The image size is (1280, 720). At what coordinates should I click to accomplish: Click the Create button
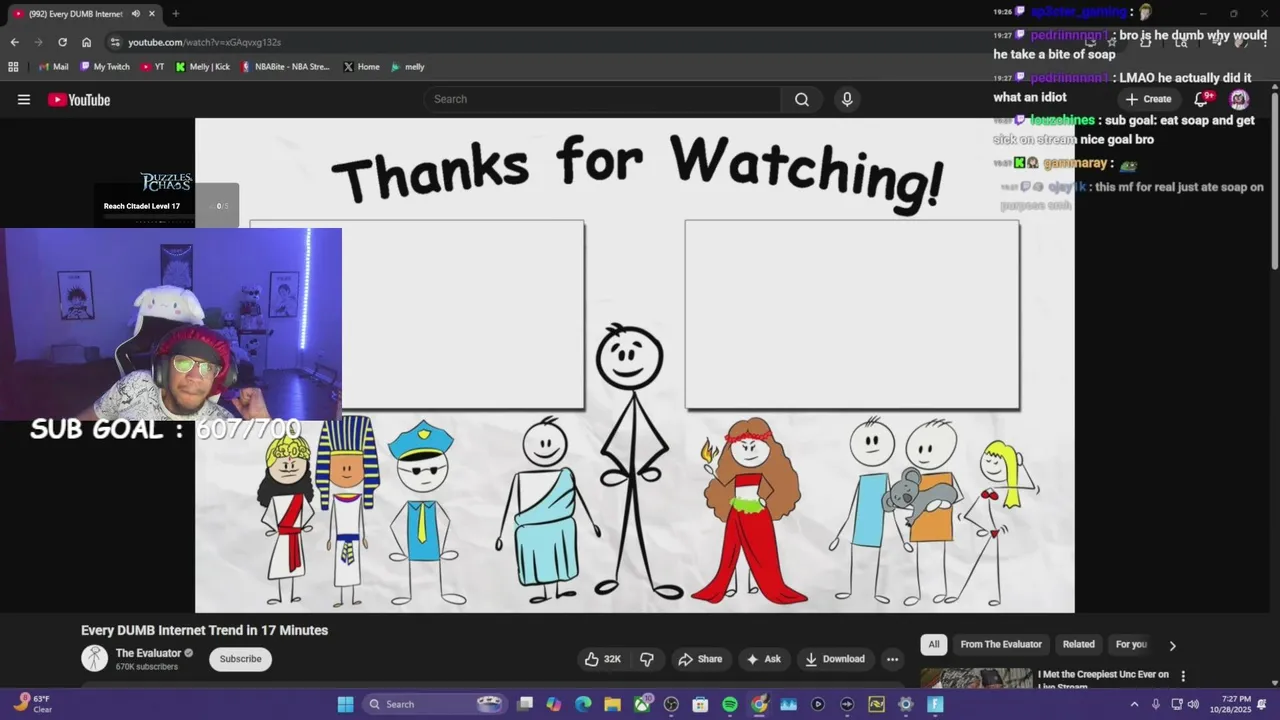[1147, 99]
